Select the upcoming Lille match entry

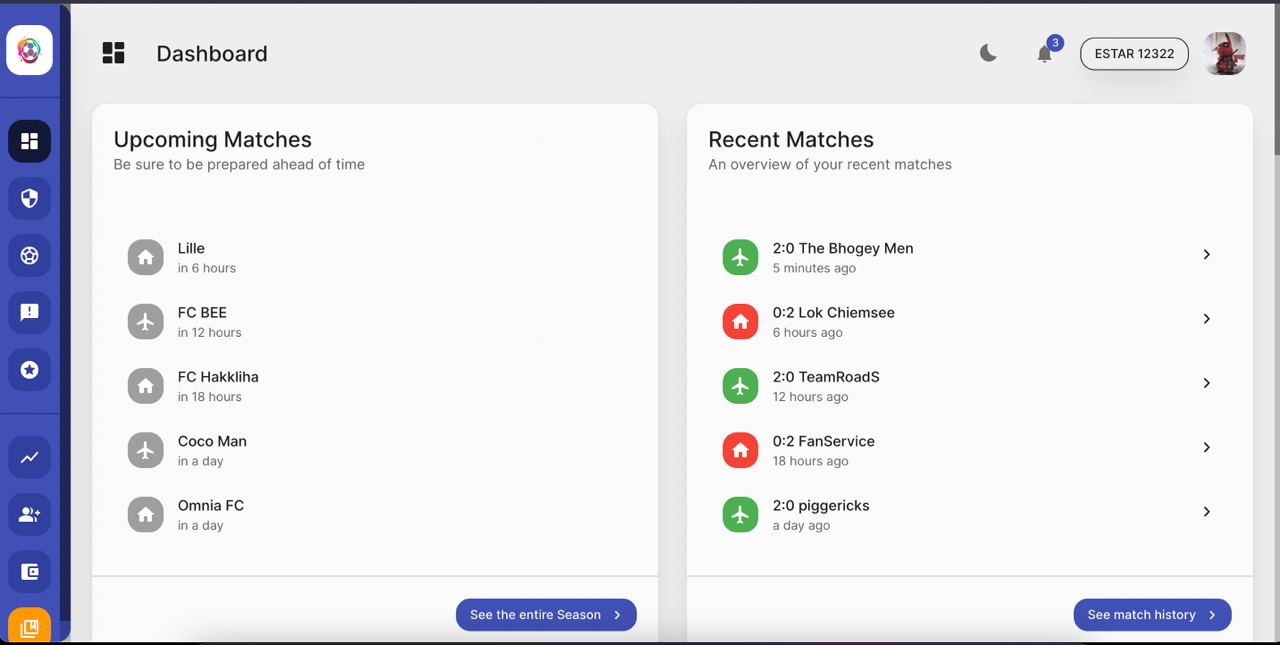point(191,257)
